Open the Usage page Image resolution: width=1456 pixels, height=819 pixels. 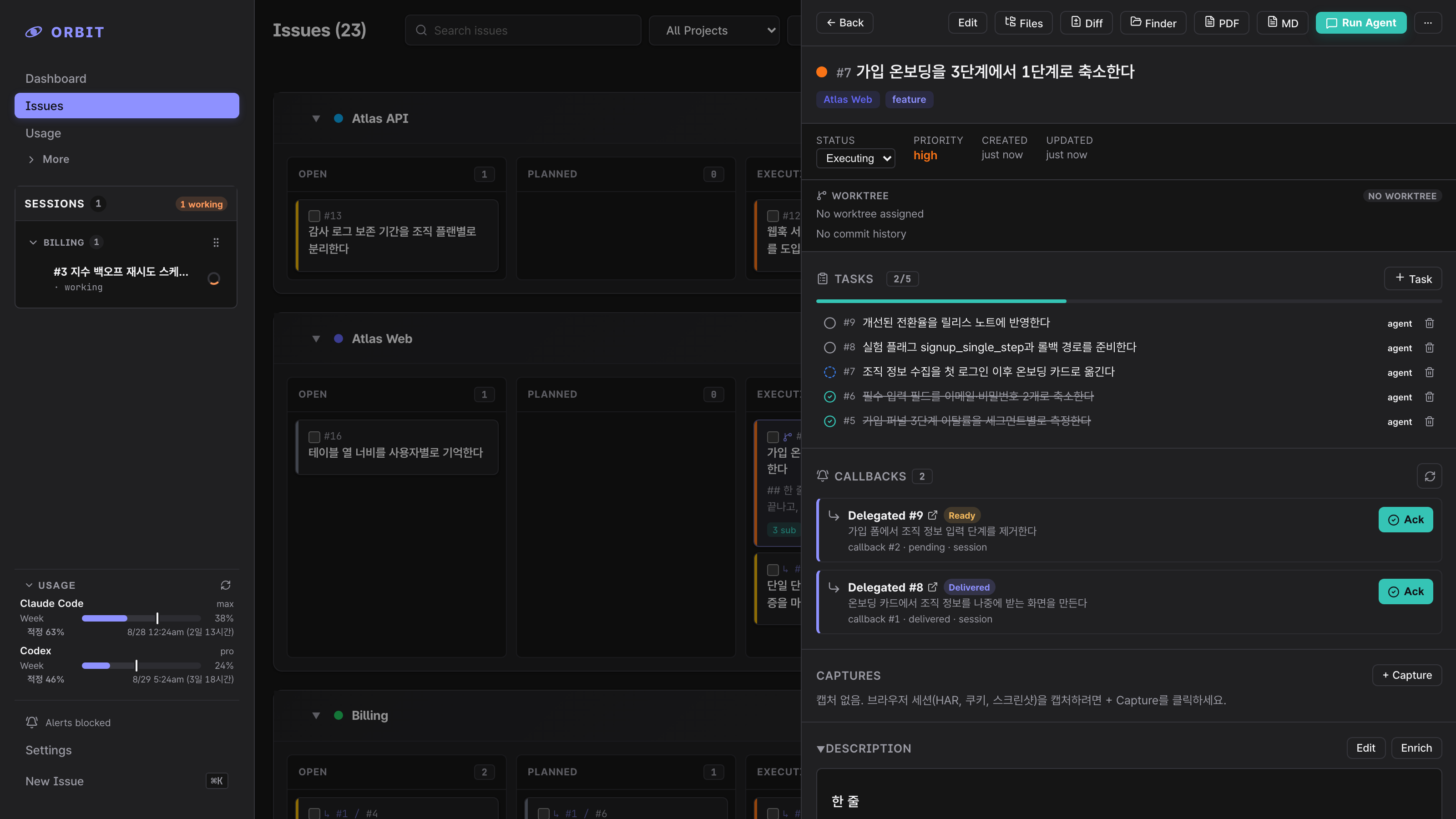(x=44, y=133)
